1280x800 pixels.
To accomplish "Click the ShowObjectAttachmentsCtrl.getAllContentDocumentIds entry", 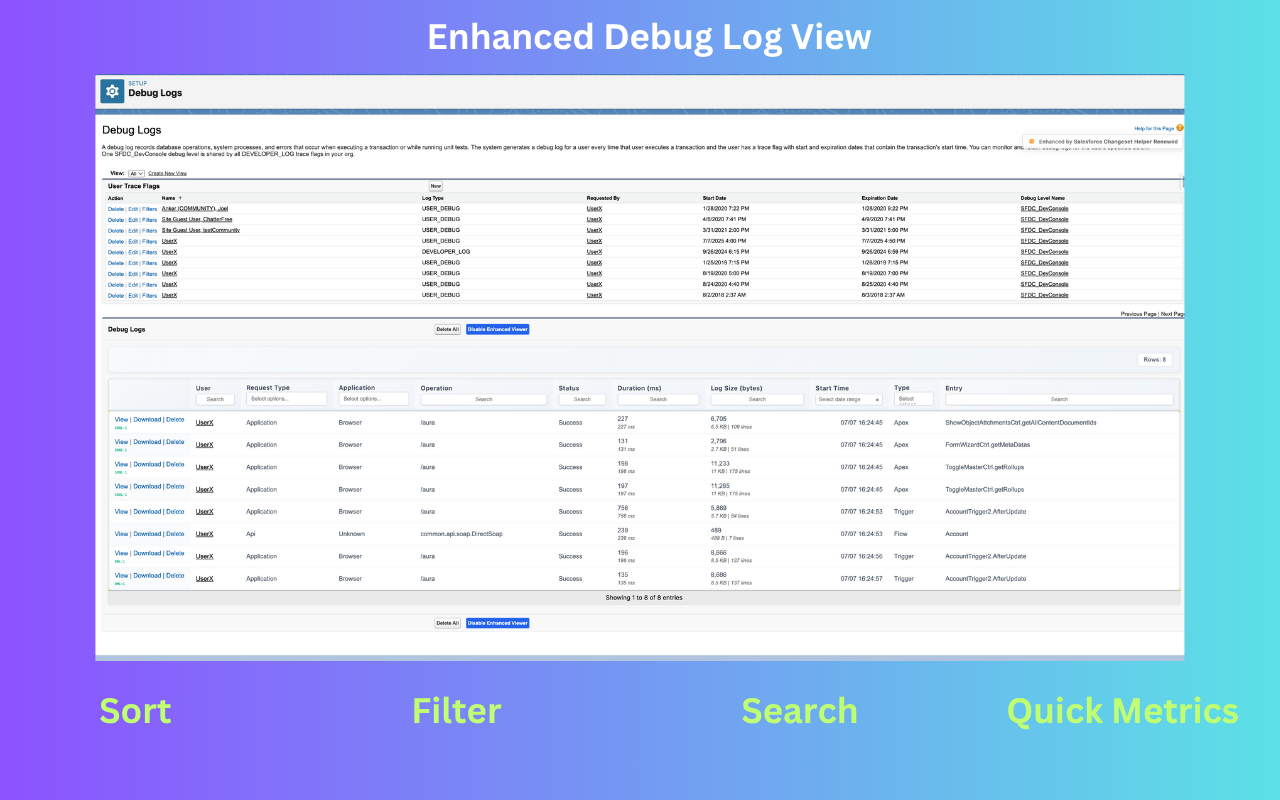I will (1021, 423).
